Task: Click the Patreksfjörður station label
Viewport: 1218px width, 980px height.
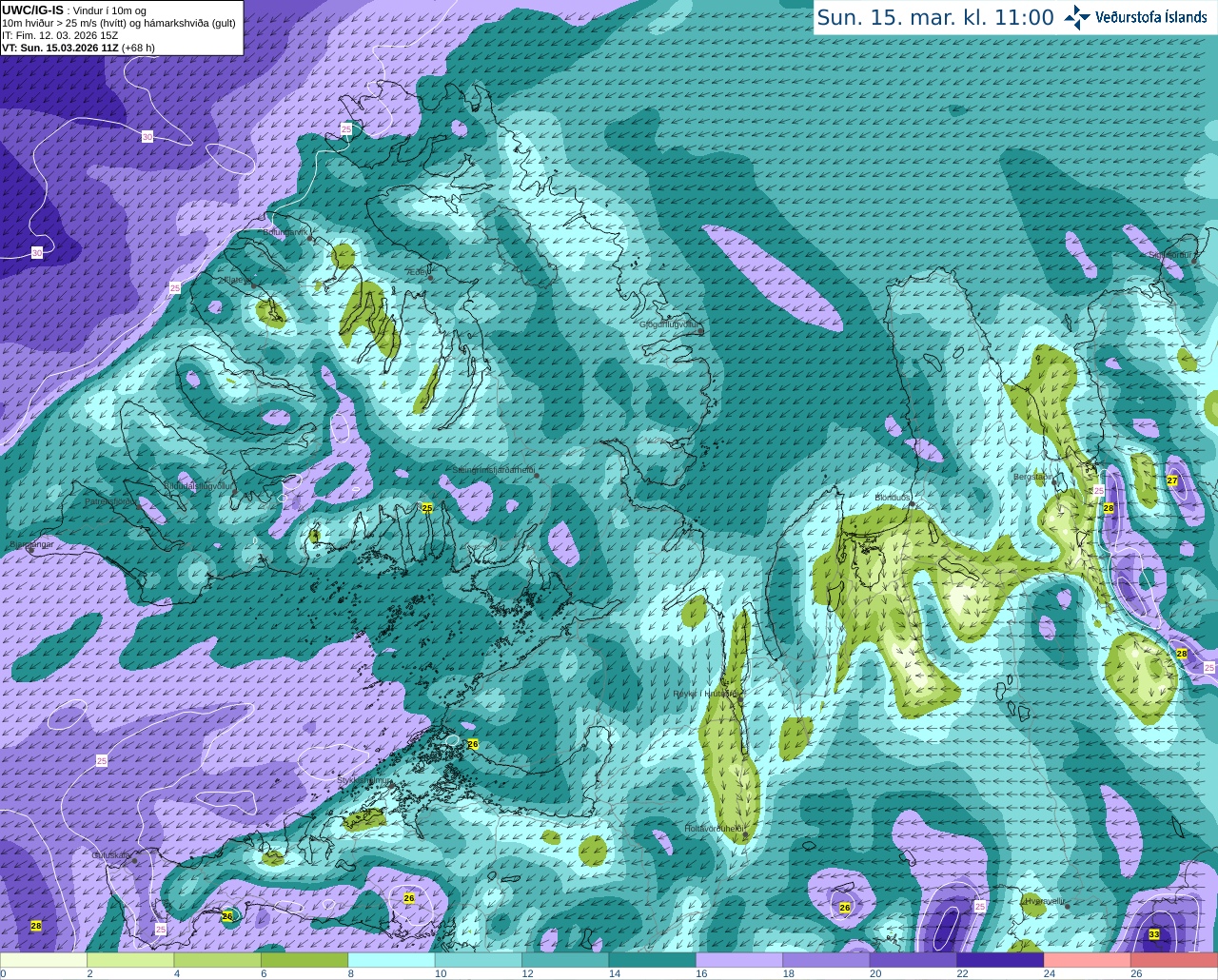Action: coord(111,501)
